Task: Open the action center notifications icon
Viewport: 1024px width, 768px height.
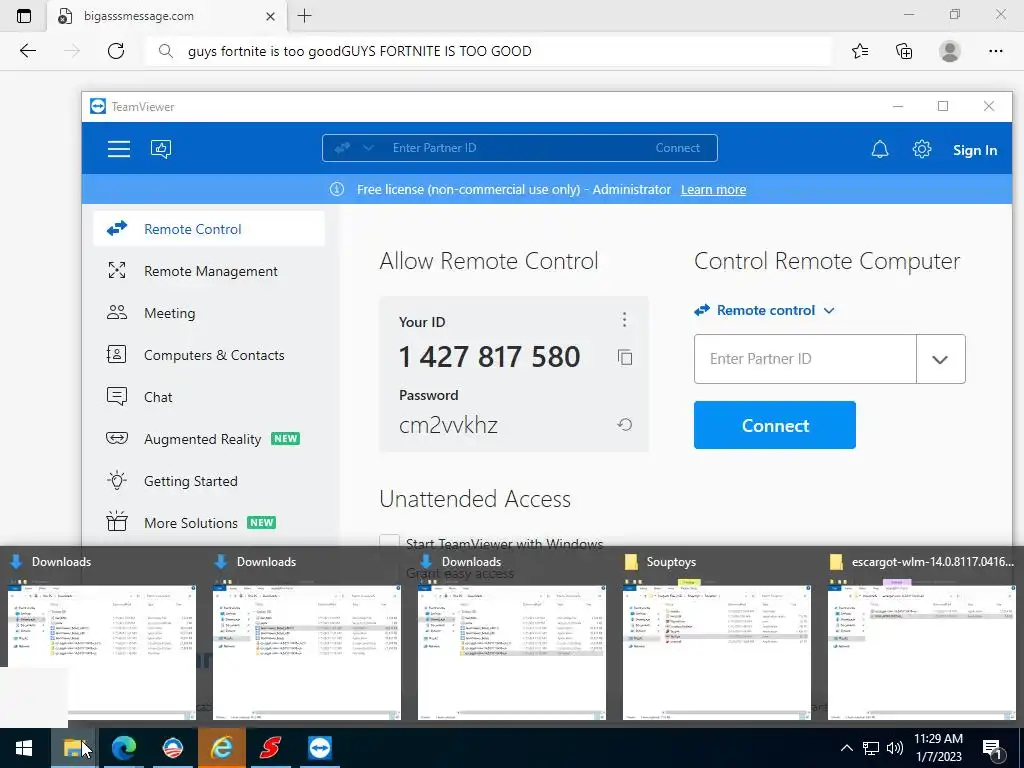Action: (x=993, y=748)
